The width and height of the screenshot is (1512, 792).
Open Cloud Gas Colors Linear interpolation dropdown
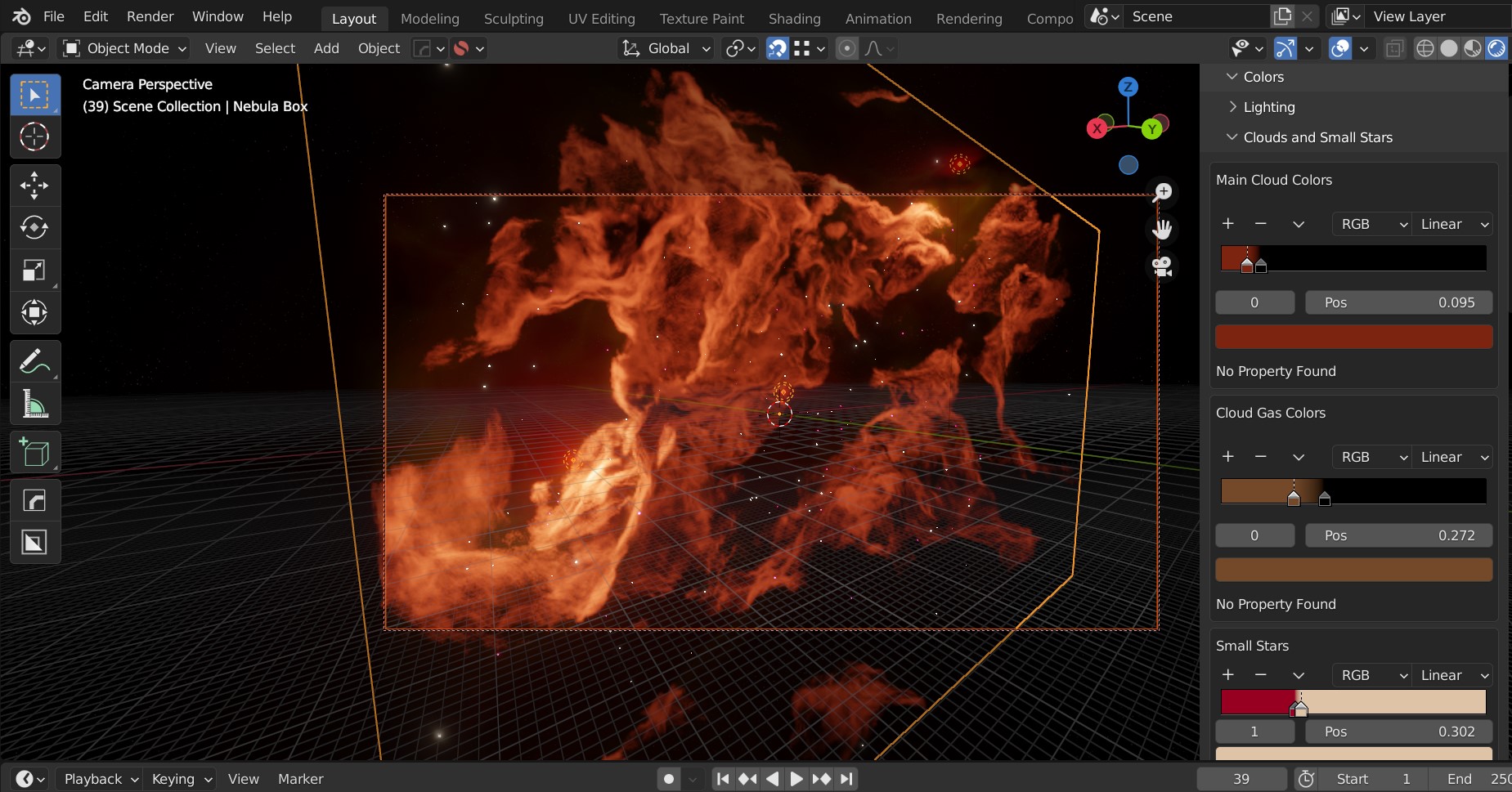(1452, 457)
